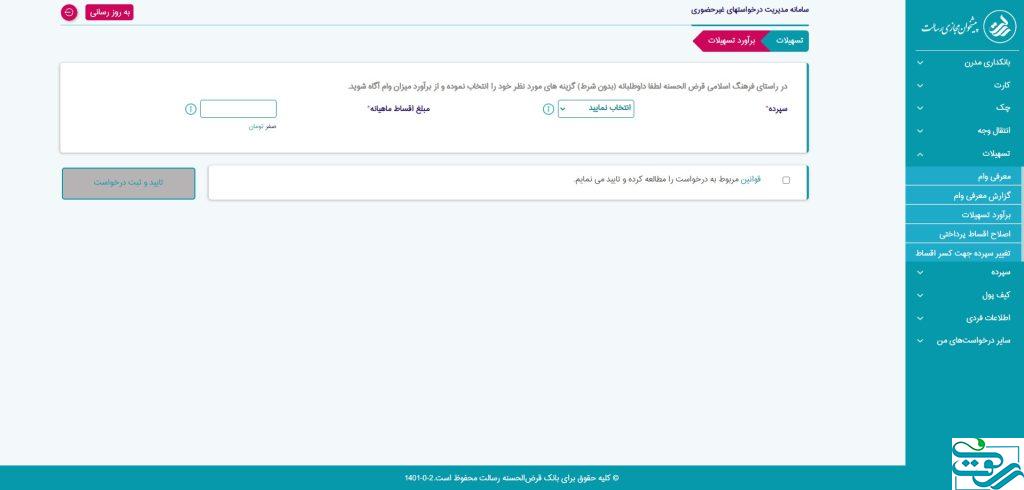Screen dimensions: 1024x490
Task: Click the info icon beside the monthly installment field
Action: (x=190, y=109)
